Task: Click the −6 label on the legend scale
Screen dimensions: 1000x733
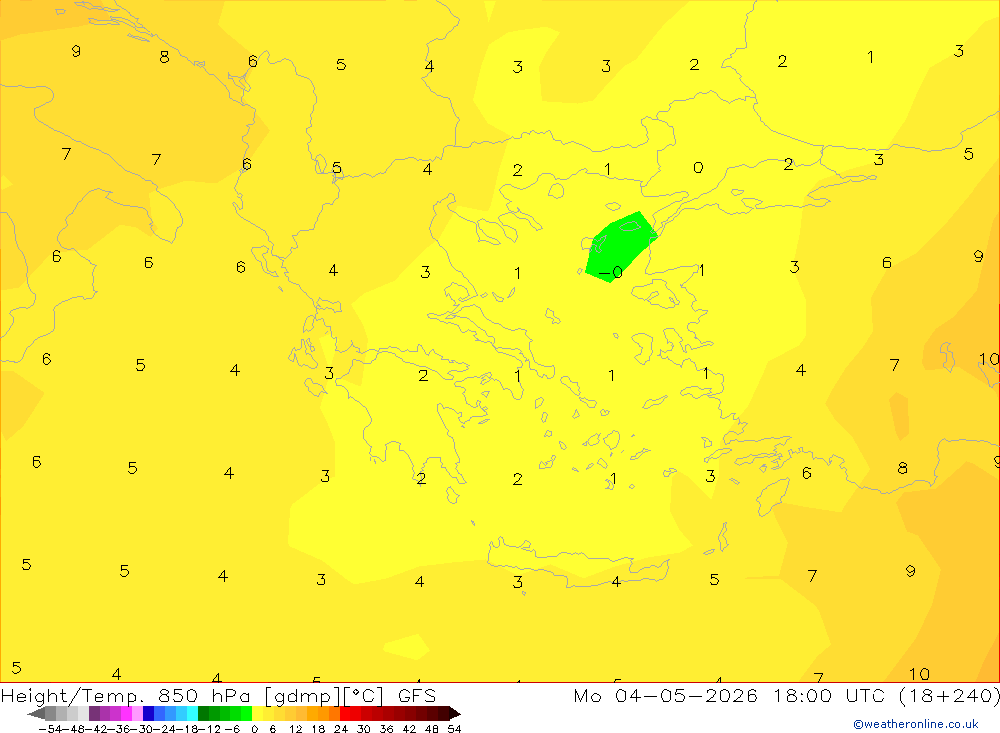Action: pyautogui.click(x=232, y=729)
